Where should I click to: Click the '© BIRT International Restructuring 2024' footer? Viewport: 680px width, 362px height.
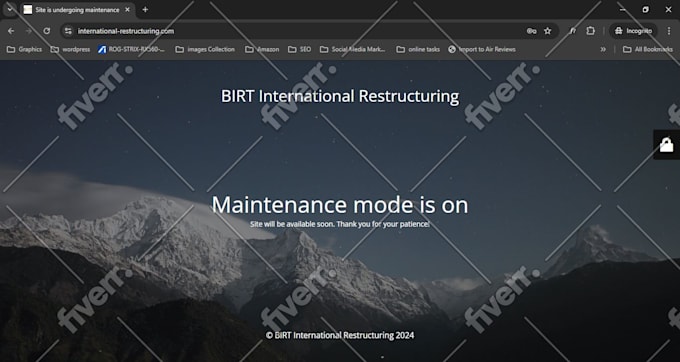pos(340,335)
